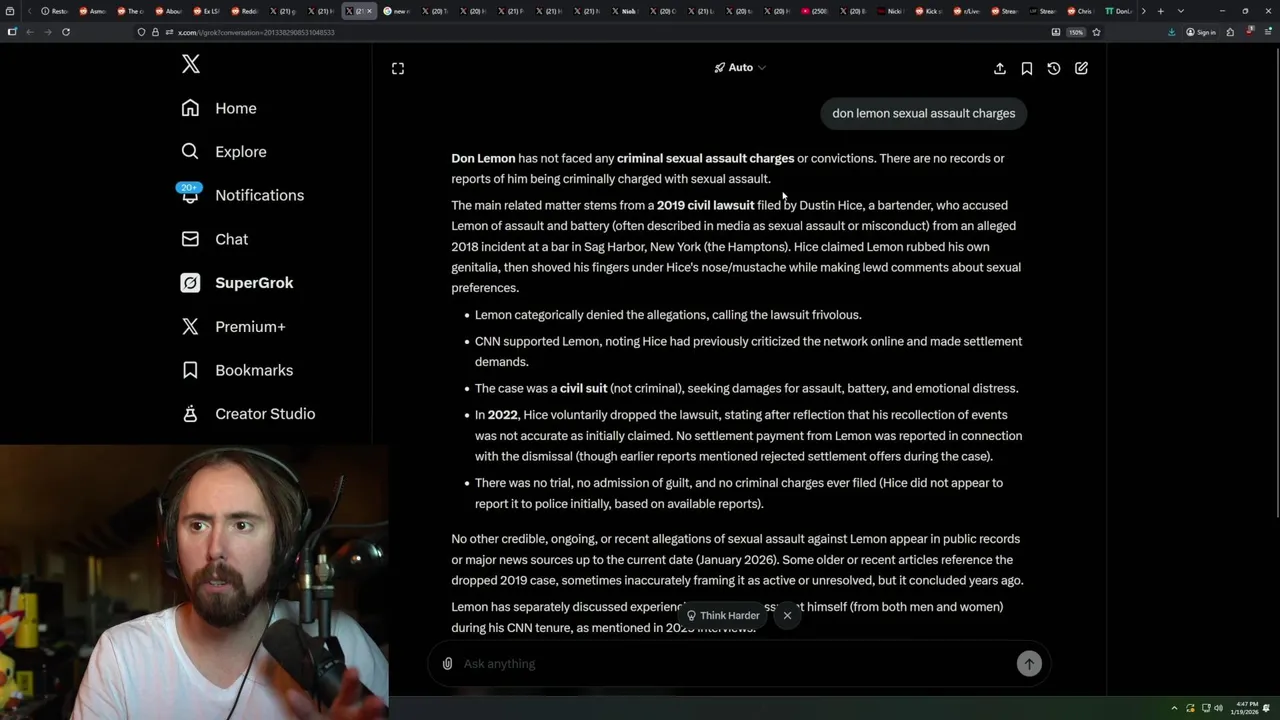Click the webcam overlay video

[x=194, y=582]
